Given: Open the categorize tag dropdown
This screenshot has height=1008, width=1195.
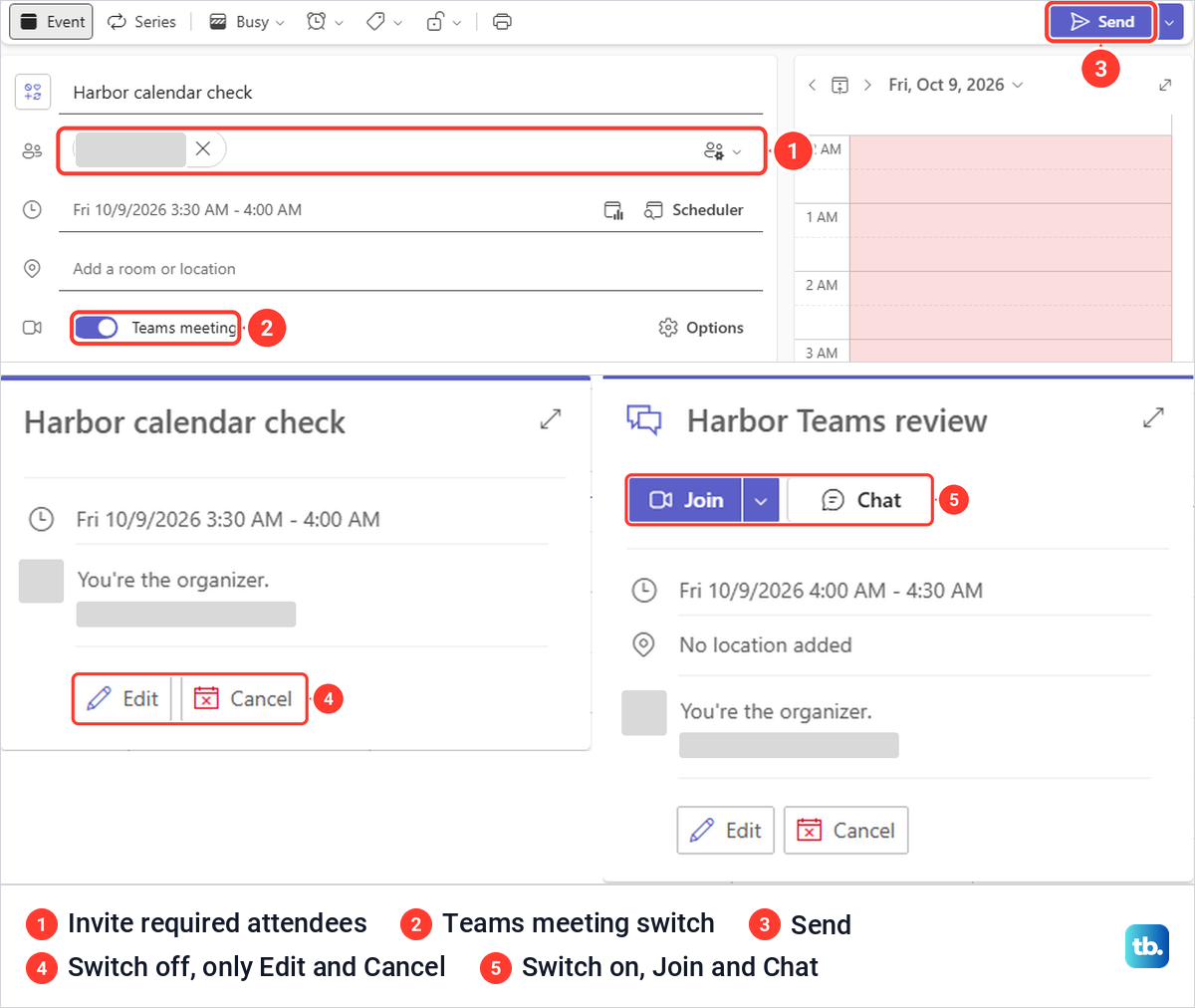Looking at the screenshot, I should (384, 22).
